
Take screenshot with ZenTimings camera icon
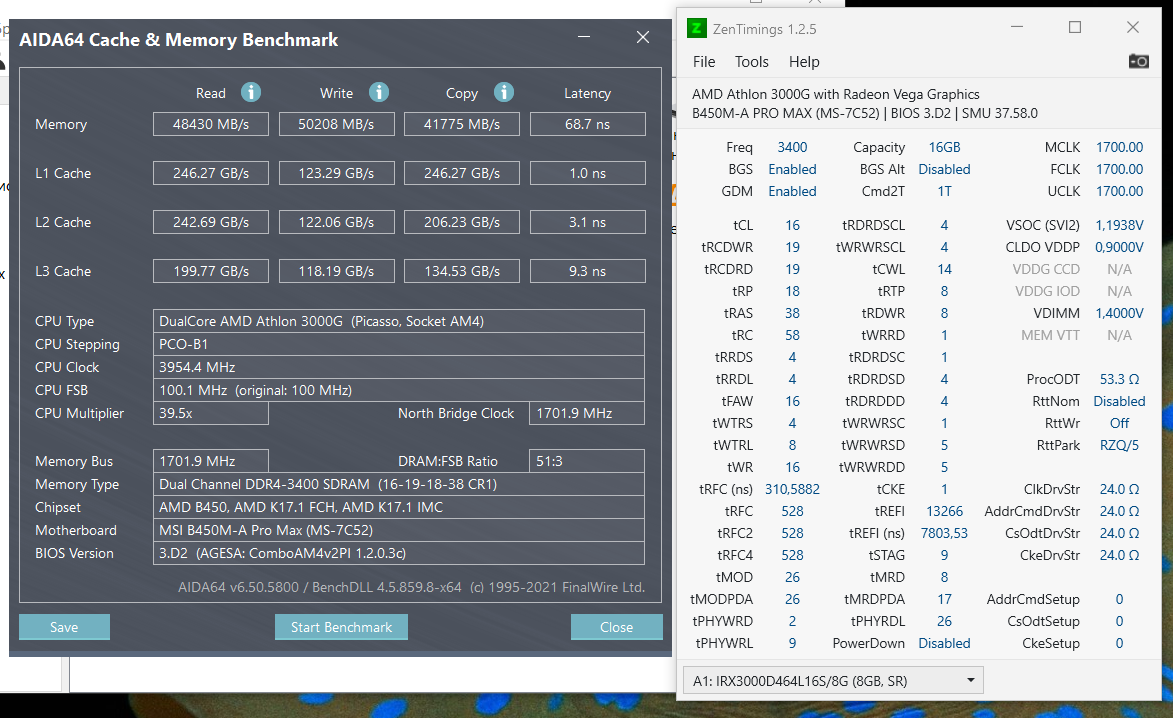click(1138, 62)
